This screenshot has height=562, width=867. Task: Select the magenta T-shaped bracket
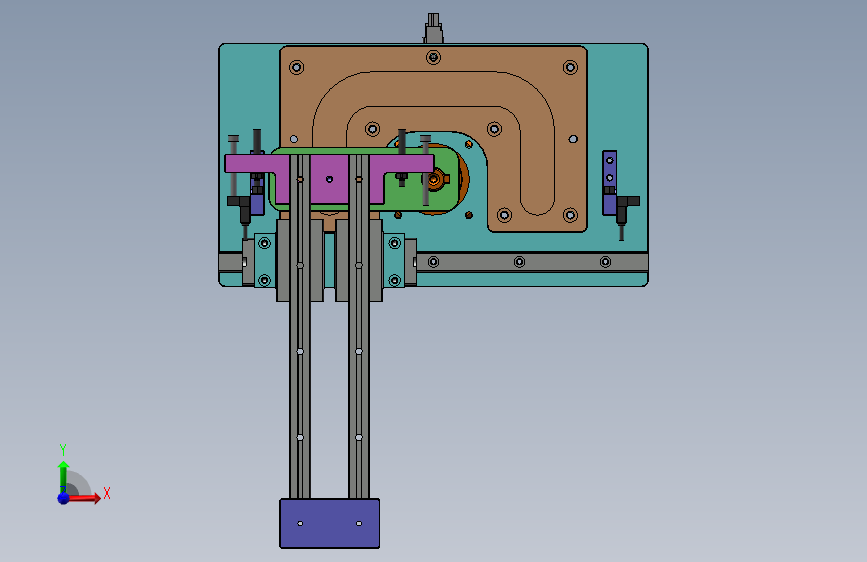[329, 179]
